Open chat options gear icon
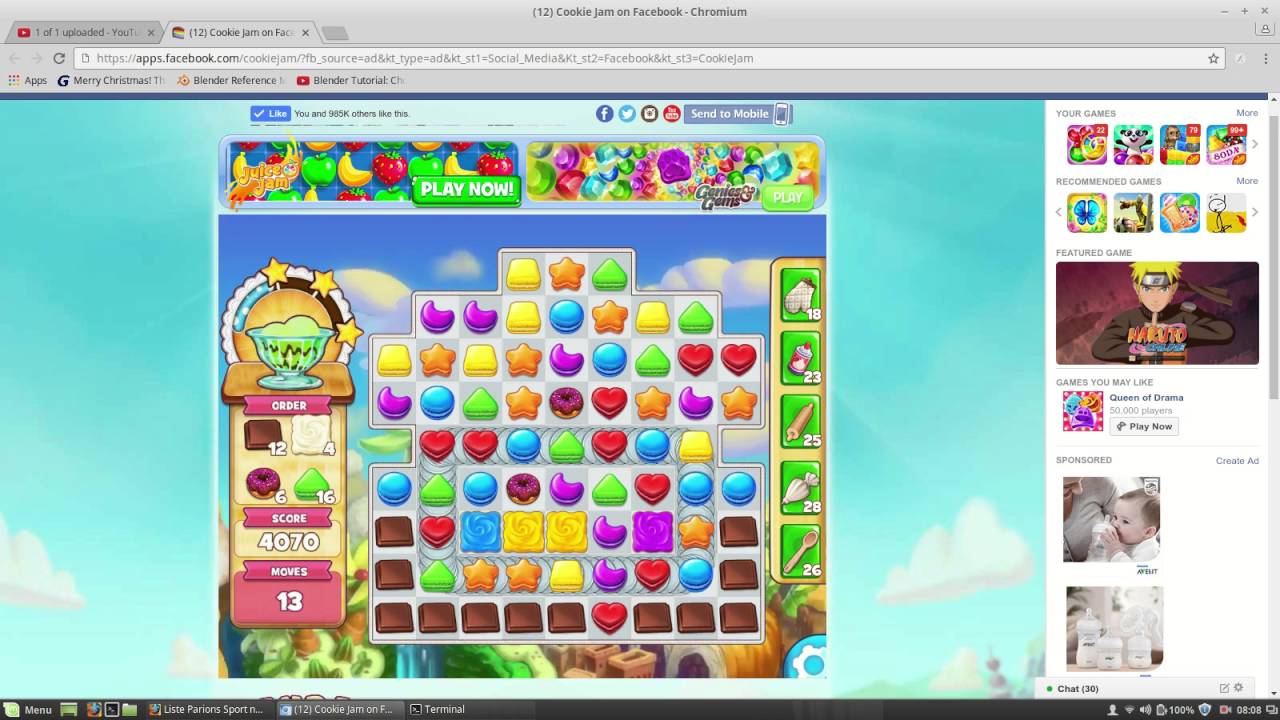 (x=1239, y=688)
